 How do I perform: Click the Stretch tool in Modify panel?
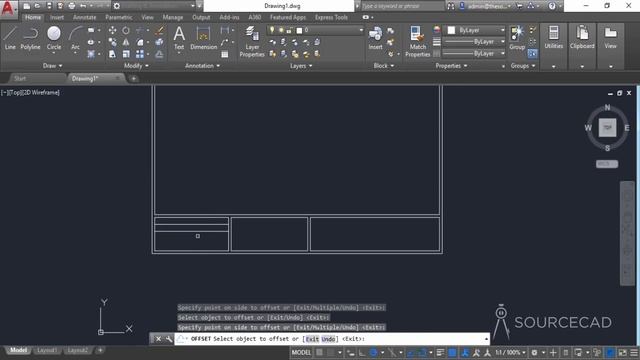tap(112, 54)
